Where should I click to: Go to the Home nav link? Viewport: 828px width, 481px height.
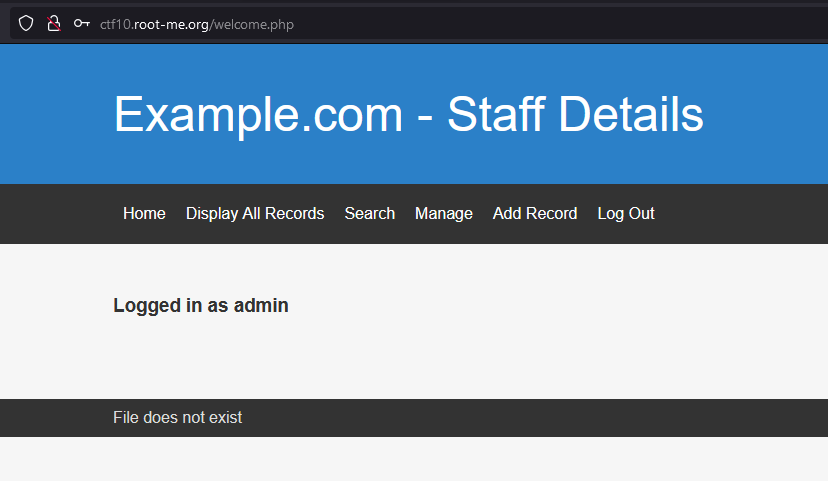tap(144, 213)
